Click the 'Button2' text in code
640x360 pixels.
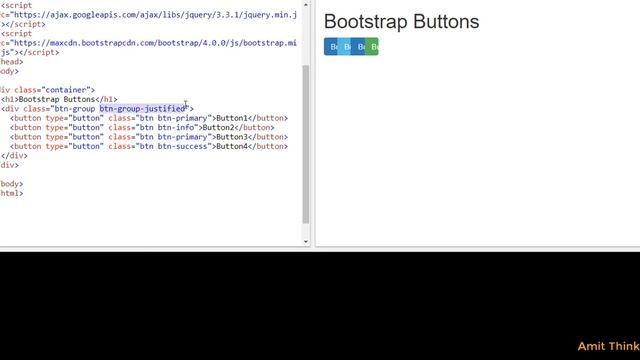click(218, 127)
